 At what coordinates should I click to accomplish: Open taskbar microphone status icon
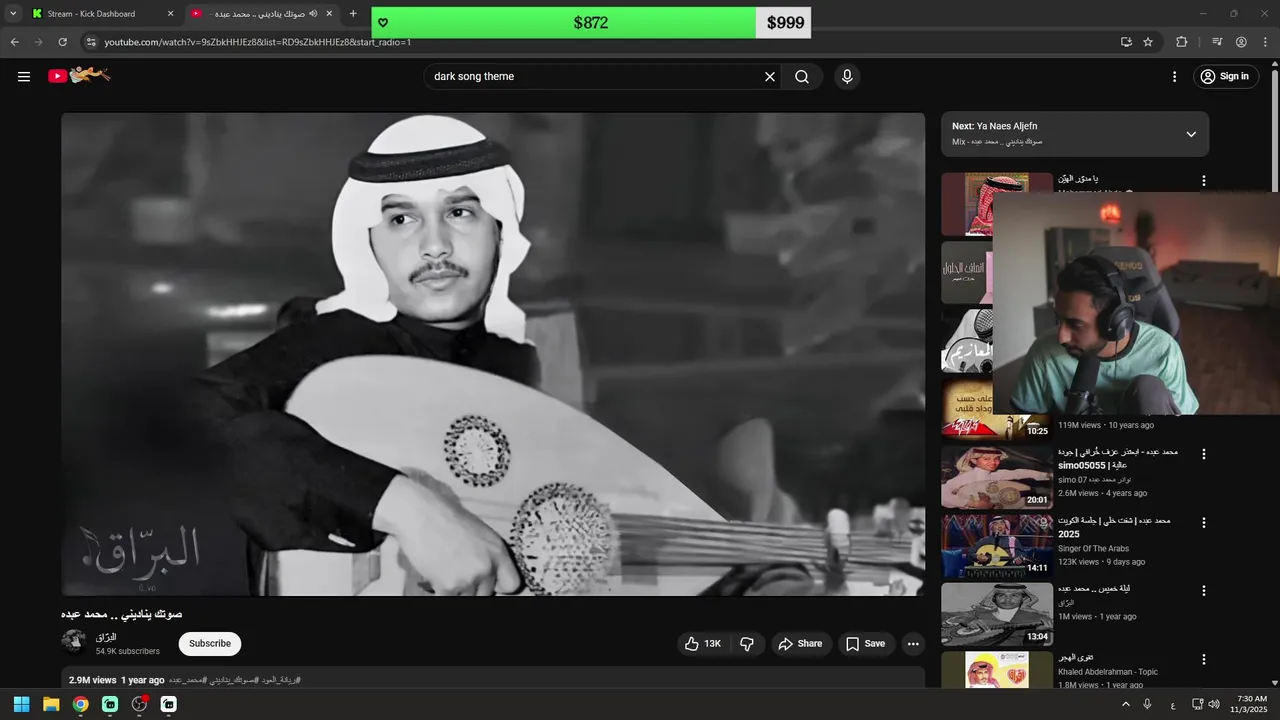click(x=1147, y=704)
